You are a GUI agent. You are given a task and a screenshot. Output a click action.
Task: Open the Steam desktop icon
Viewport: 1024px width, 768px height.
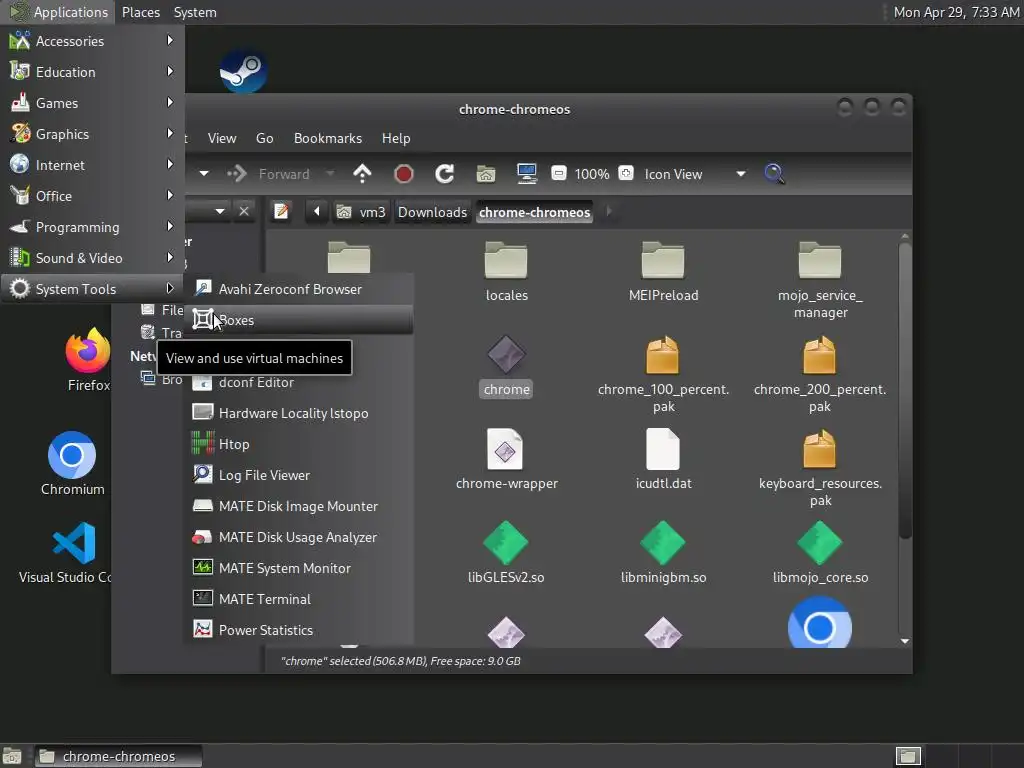point(243,71)
